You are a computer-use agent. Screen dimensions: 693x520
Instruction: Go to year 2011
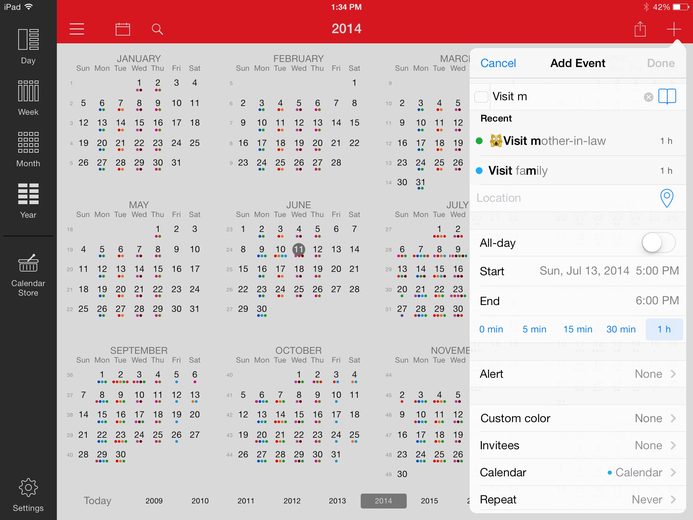tap(246, 501)
